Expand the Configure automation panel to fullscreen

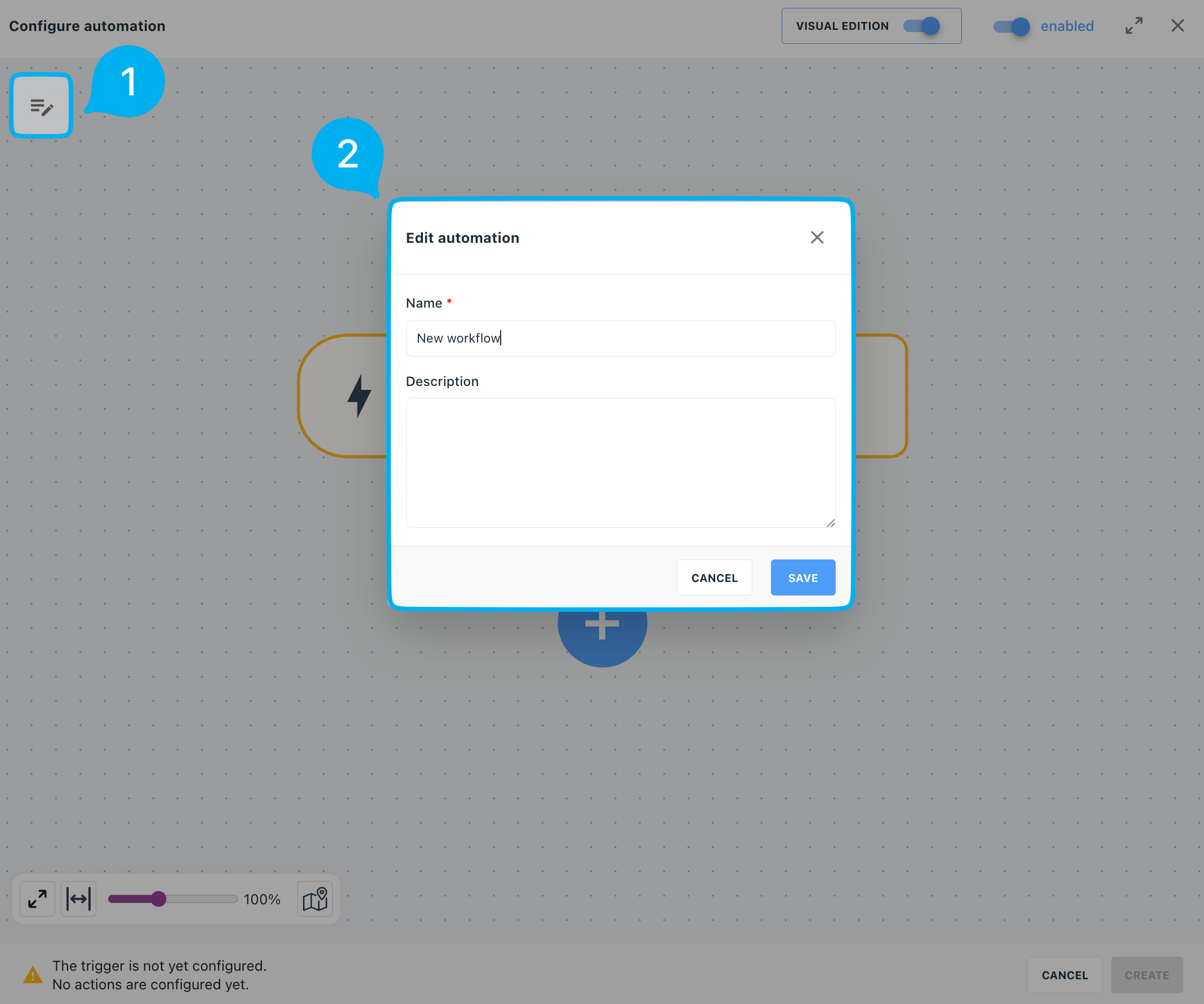coord(1134,26)
